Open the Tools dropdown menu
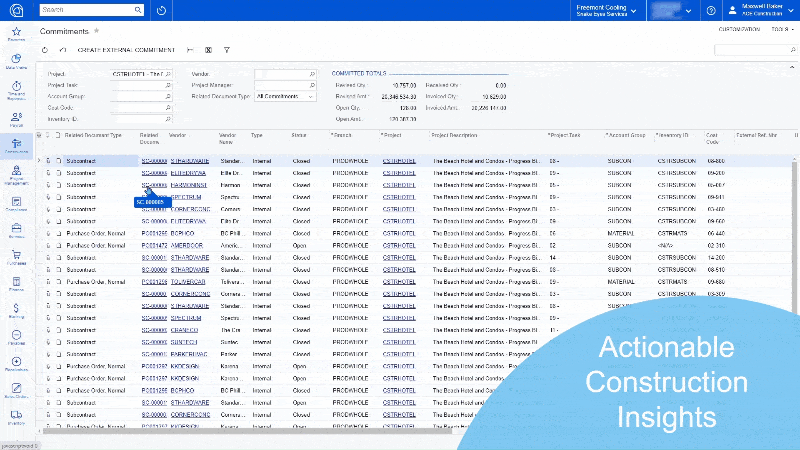The image size is (800, 450). [782, 30]
